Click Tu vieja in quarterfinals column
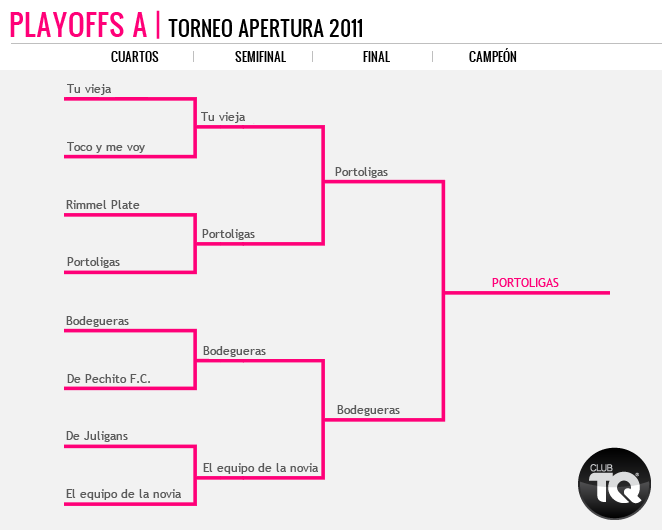Viewport: 662px width, 530px height. pyautogui.click(x=89, y=89)
